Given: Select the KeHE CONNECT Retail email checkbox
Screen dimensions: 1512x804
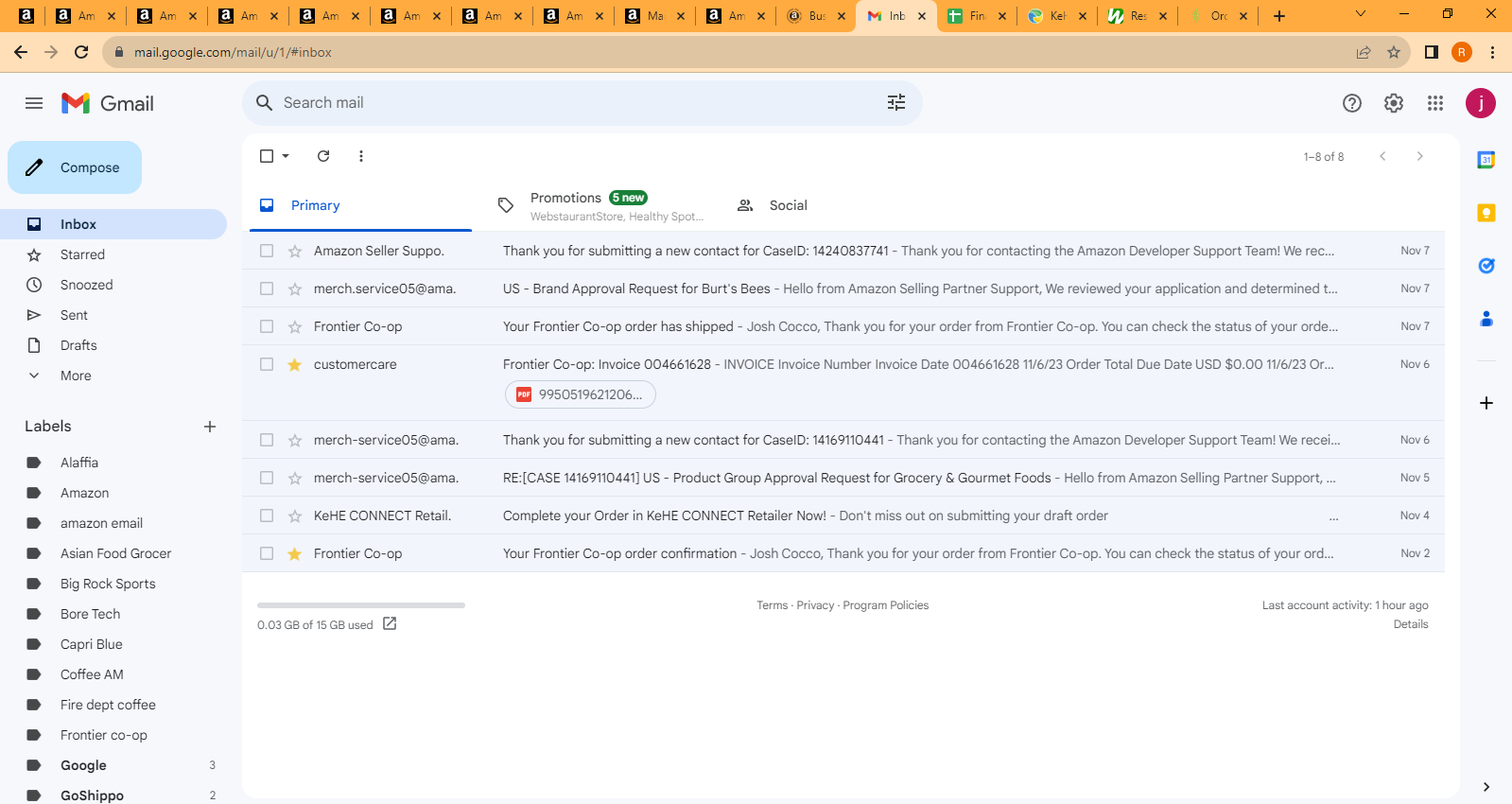Looking at the screenshot, I should pos(267,516).
